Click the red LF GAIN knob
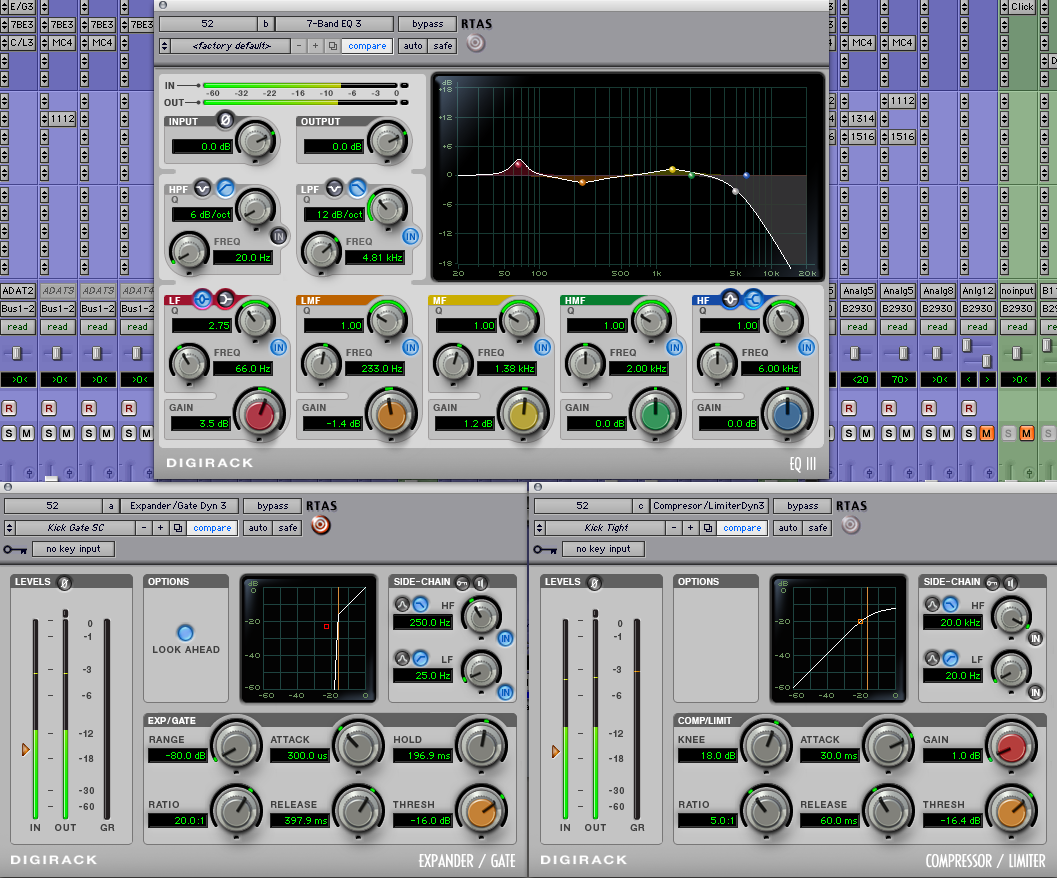Viewport: 1057px width, 878px height. (x=259, y=415)
